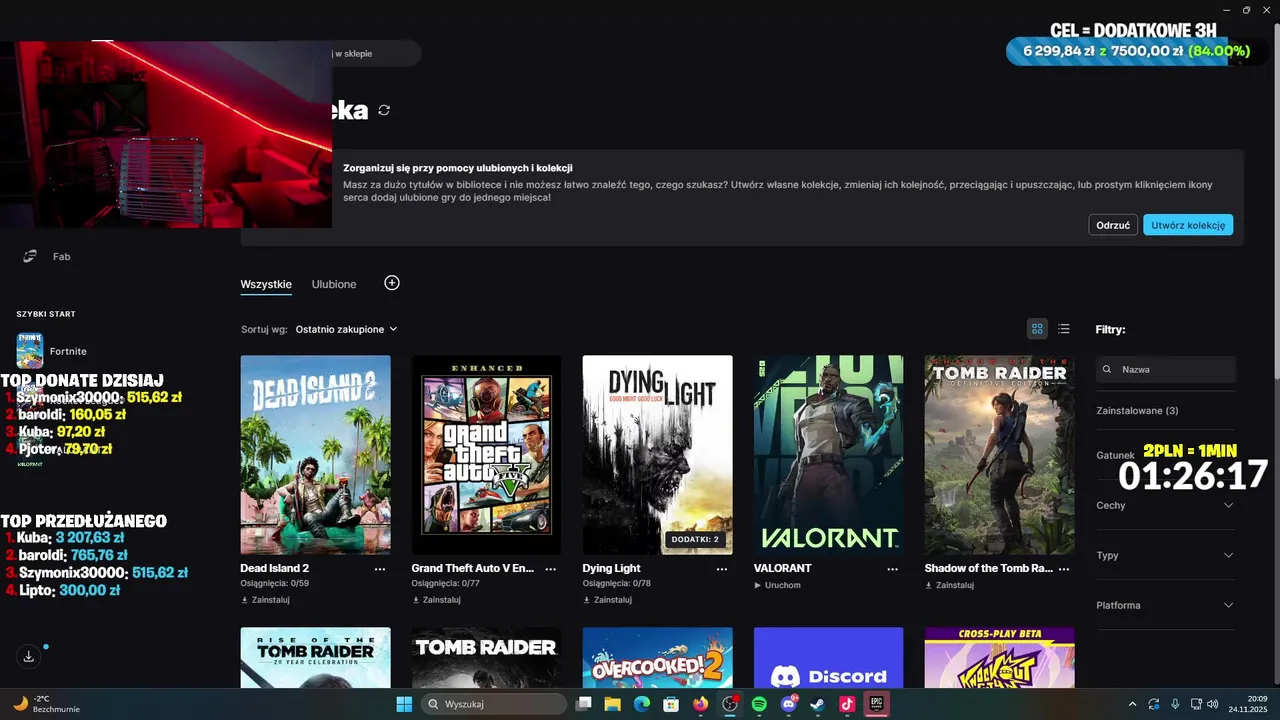Screen dimensions: 1280x720
Task: Open Firefox from the taskbar
Action: [x=701, y=704]
